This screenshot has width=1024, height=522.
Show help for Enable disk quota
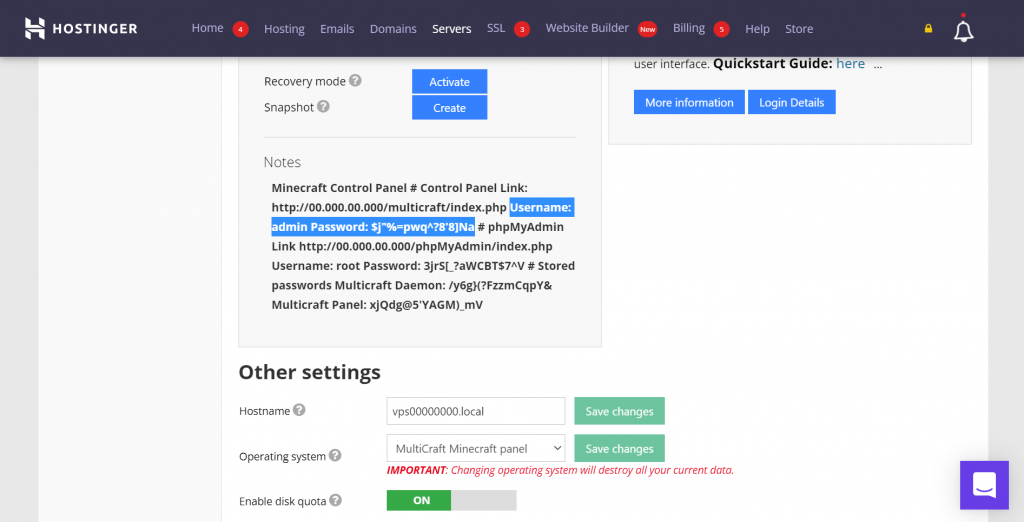click(x=336, y=500)
